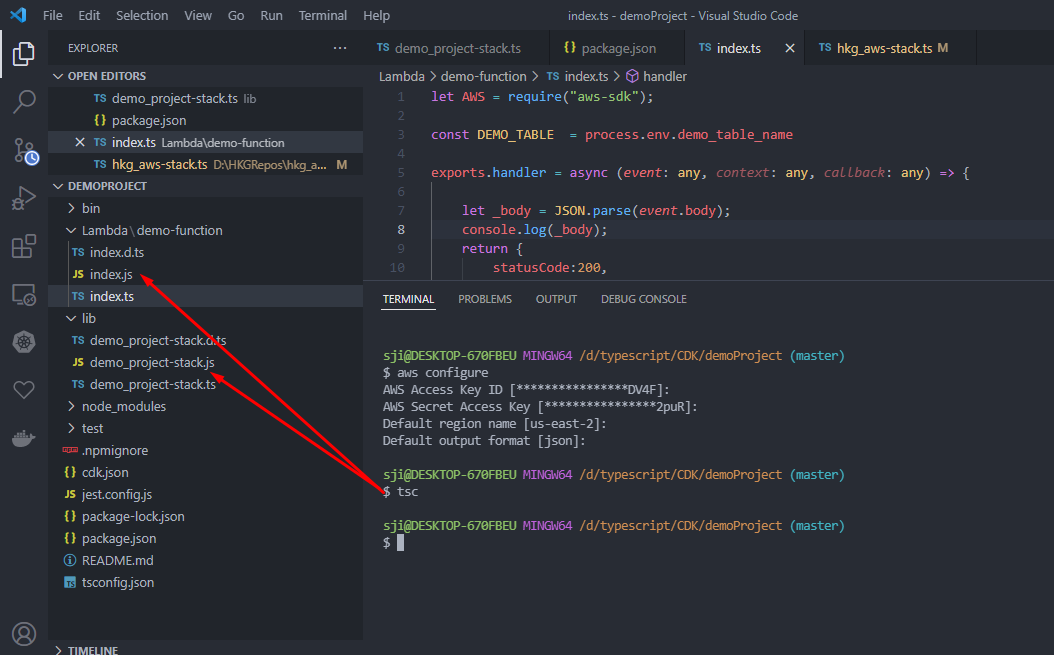
Task: Click More Actions in the Explorer header
Action: tap(340, 47)
